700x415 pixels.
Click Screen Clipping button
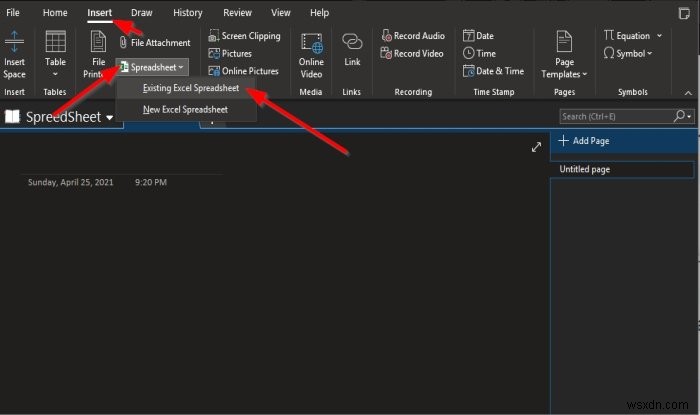pos(245,36)
